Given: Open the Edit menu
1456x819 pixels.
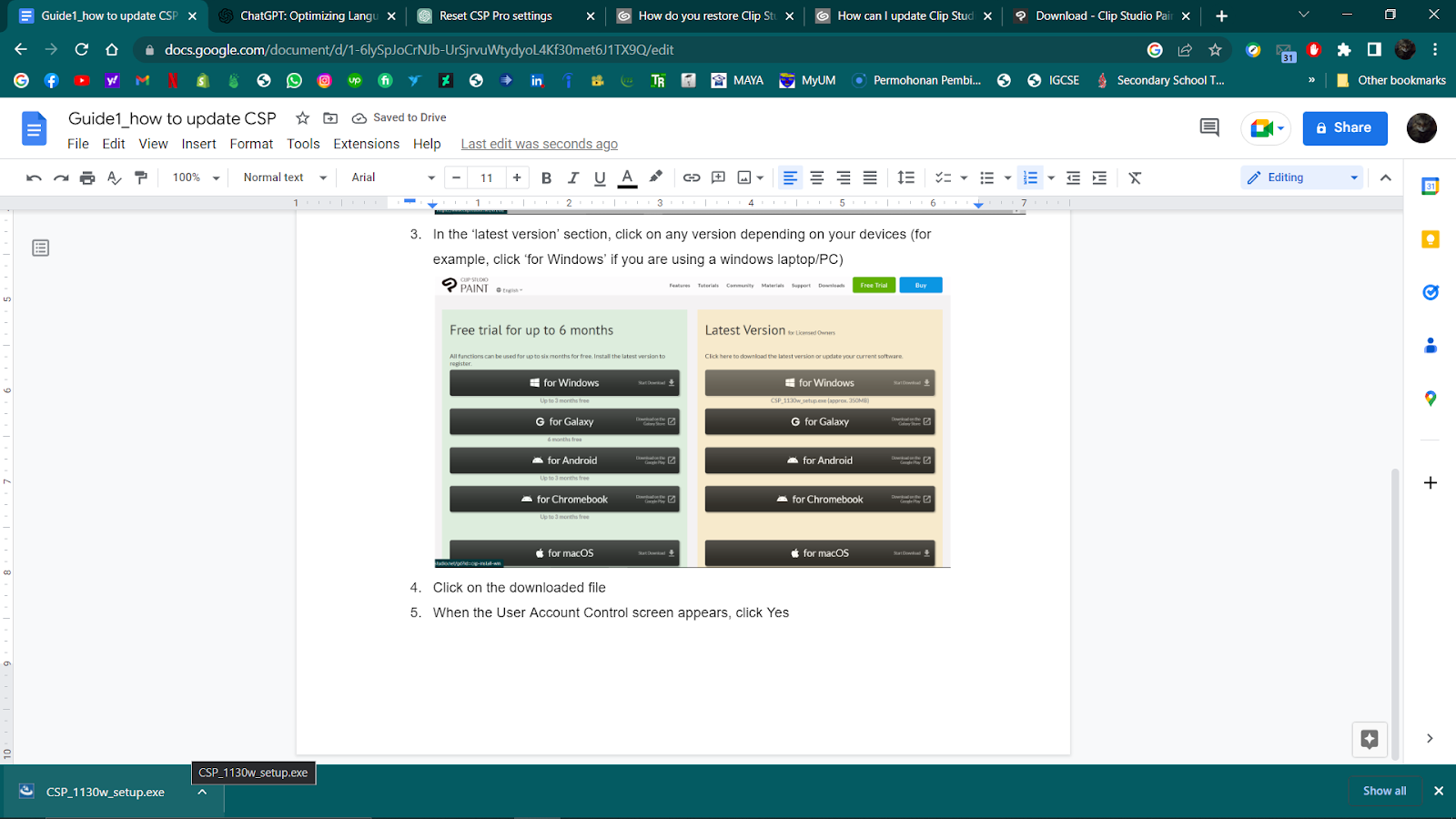Looking at the screenshot, I should click(114, 144).
